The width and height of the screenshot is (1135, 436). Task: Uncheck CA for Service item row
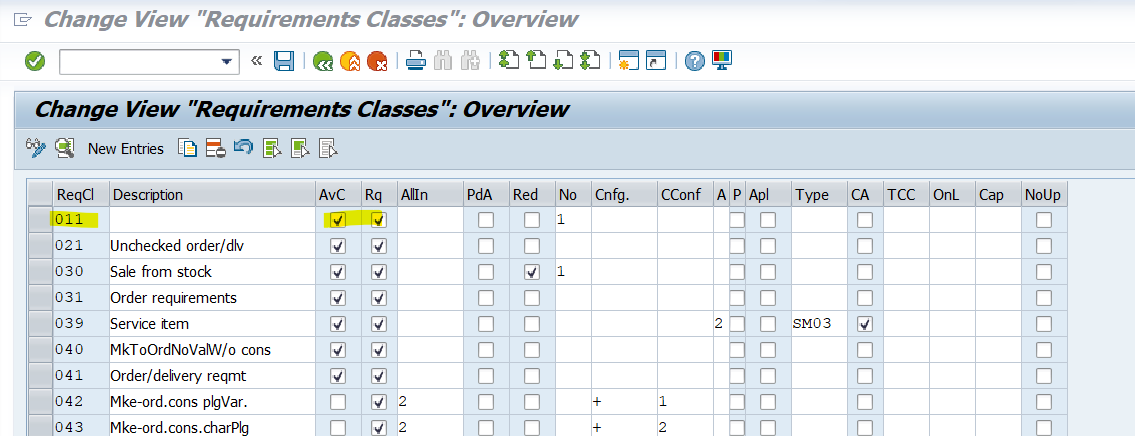pos(864,324)
